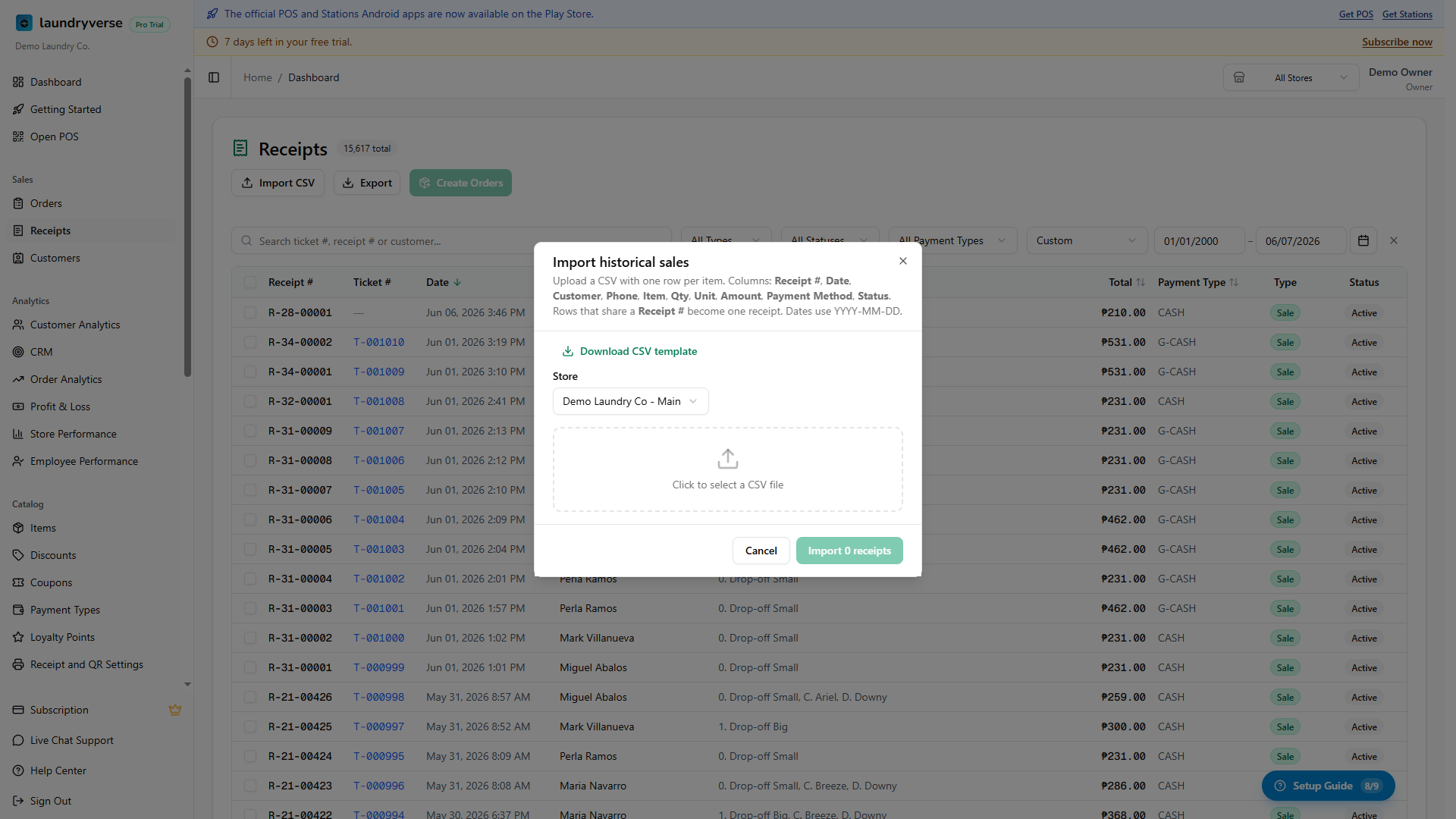
Task: Click the Get POS link
Action: click(x=1356, y=14)
